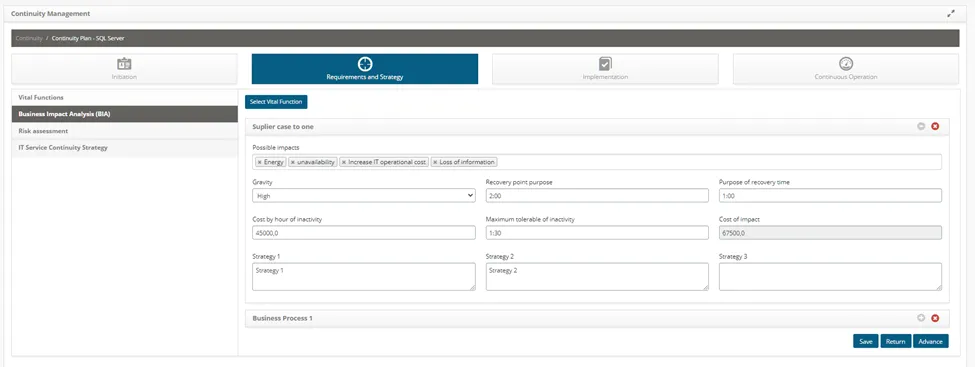Remove the Loss of information tag

pos(435,162)
